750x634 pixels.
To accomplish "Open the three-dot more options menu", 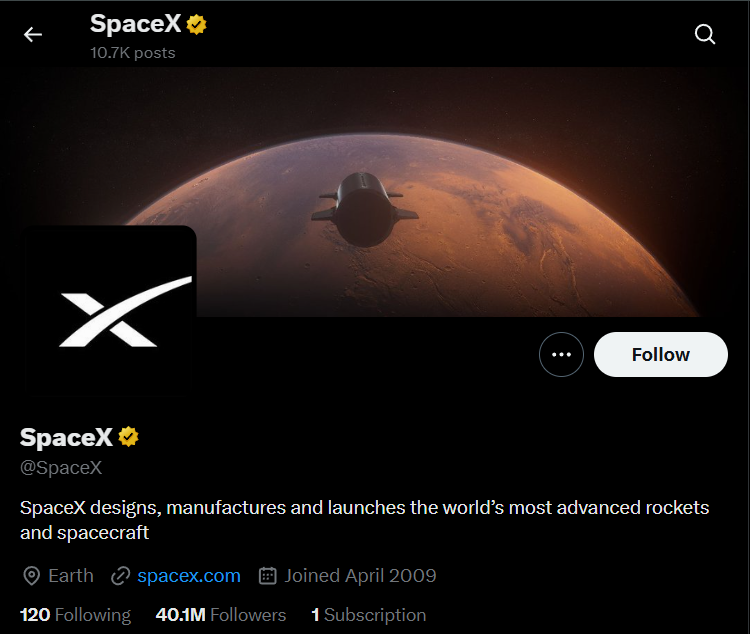I will 561,354.
